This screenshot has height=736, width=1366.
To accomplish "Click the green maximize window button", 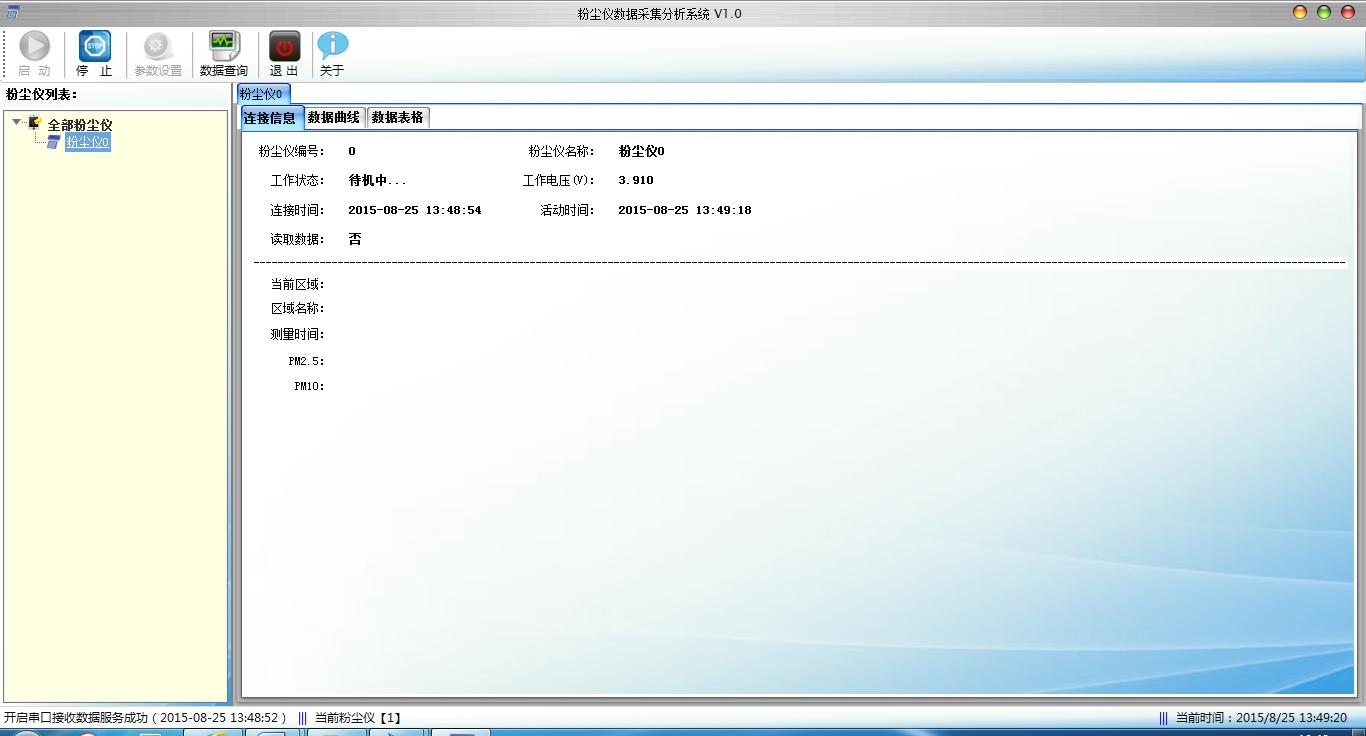I will (x=1323, y=13).
